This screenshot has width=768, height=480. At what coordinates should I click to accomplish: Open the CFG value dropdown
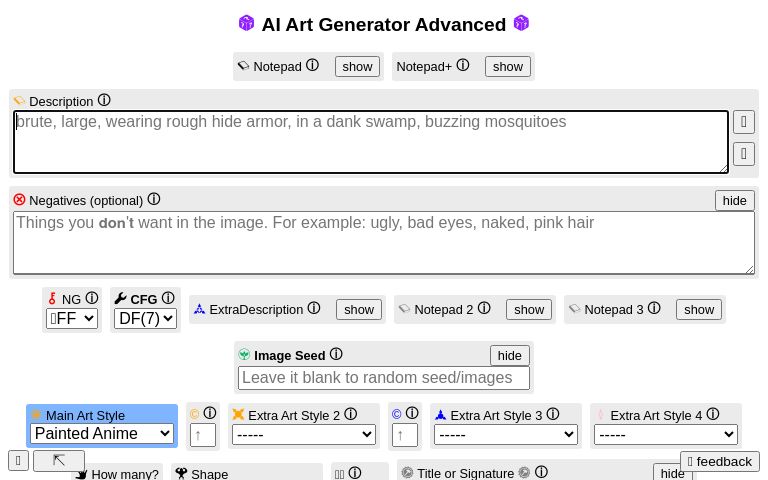click(145, 319)
